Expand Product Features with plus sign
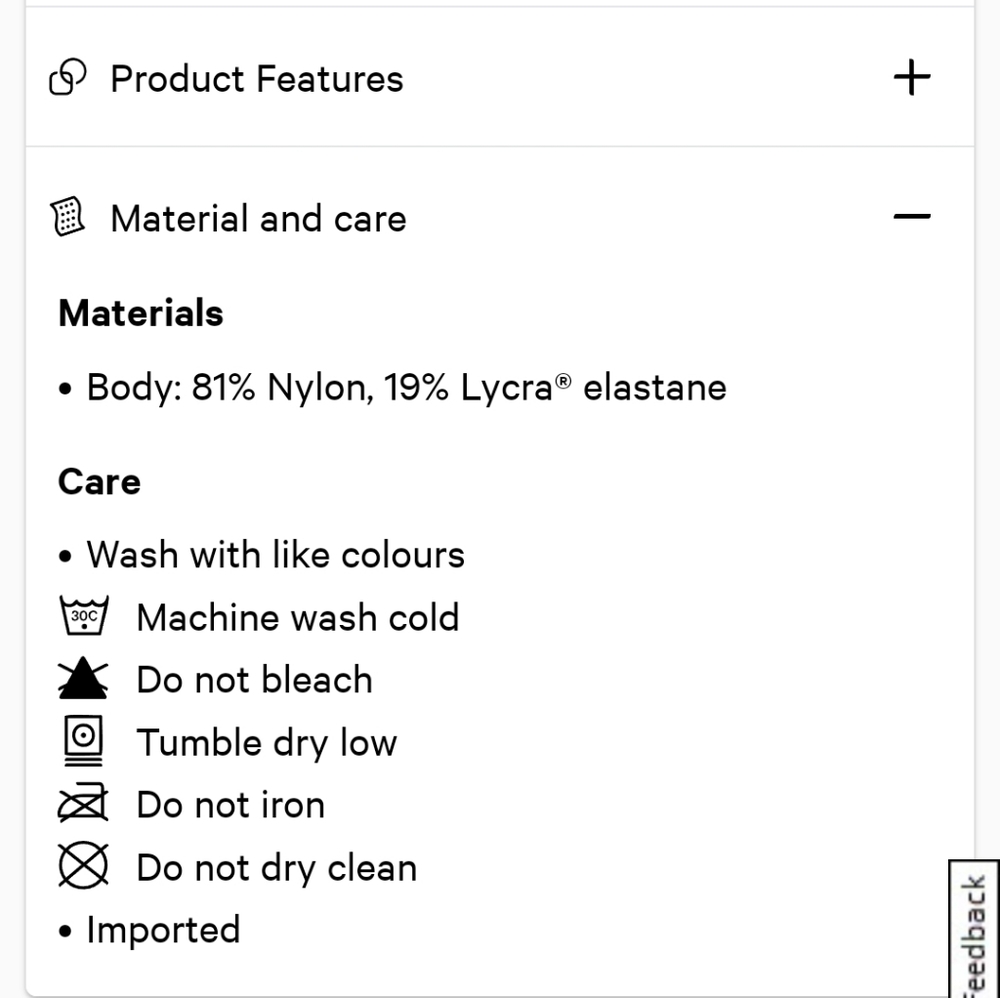 pos(912,78)
